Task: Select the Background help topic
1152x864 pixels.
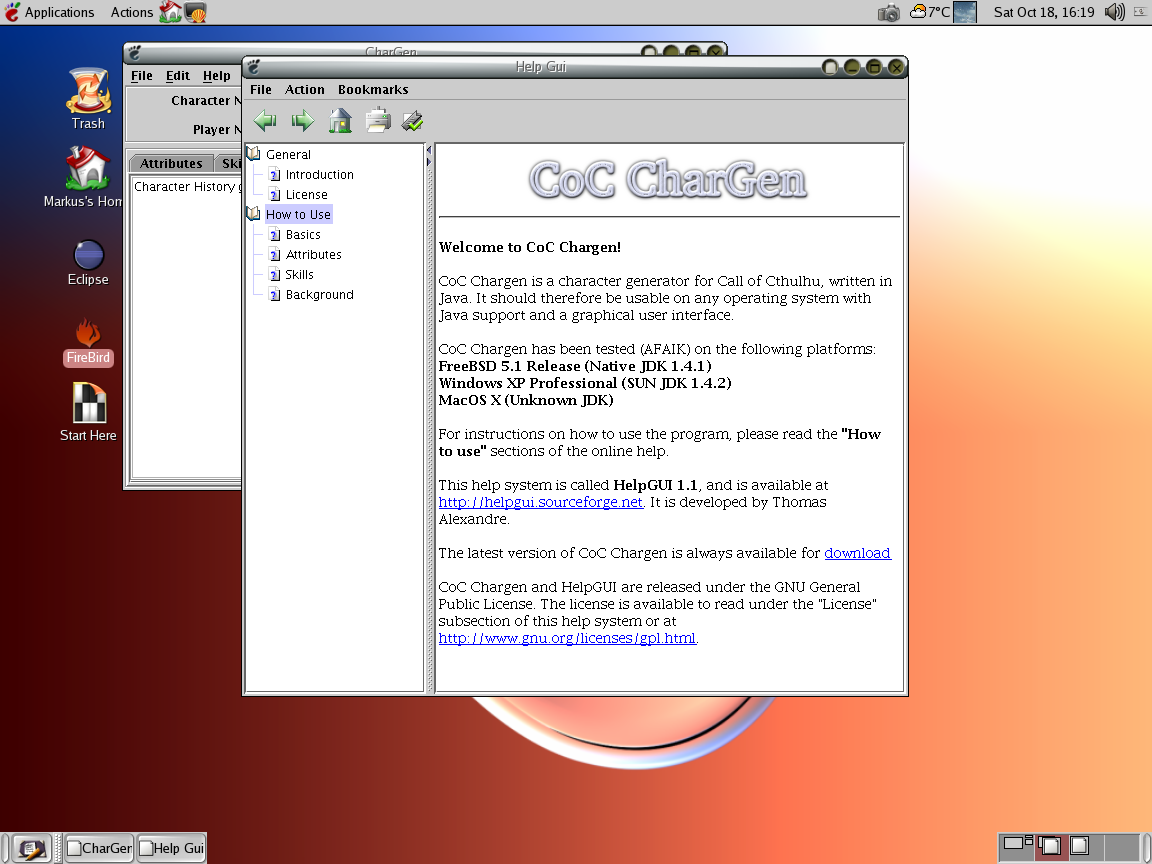Action: [x=320, y=295]
